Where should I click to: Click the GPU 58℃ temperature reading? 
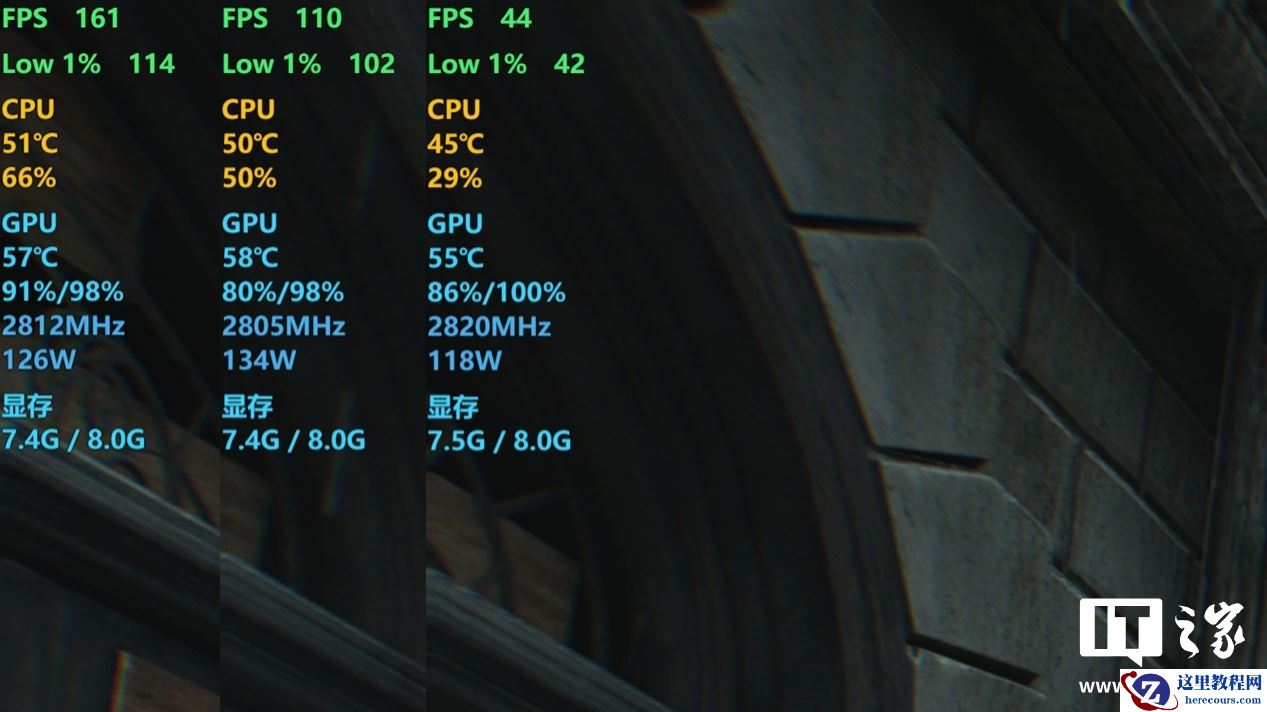pyautogui.click(x=250, y=258)
